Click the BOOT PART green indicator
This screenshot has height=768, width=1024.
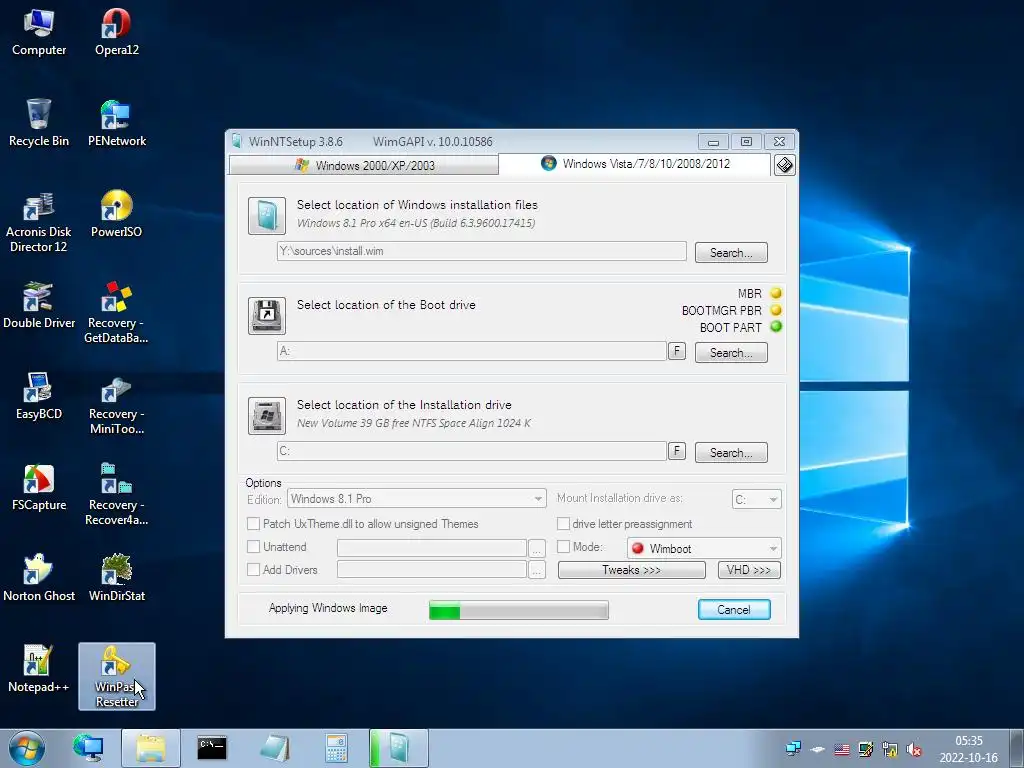click(776, 327)
